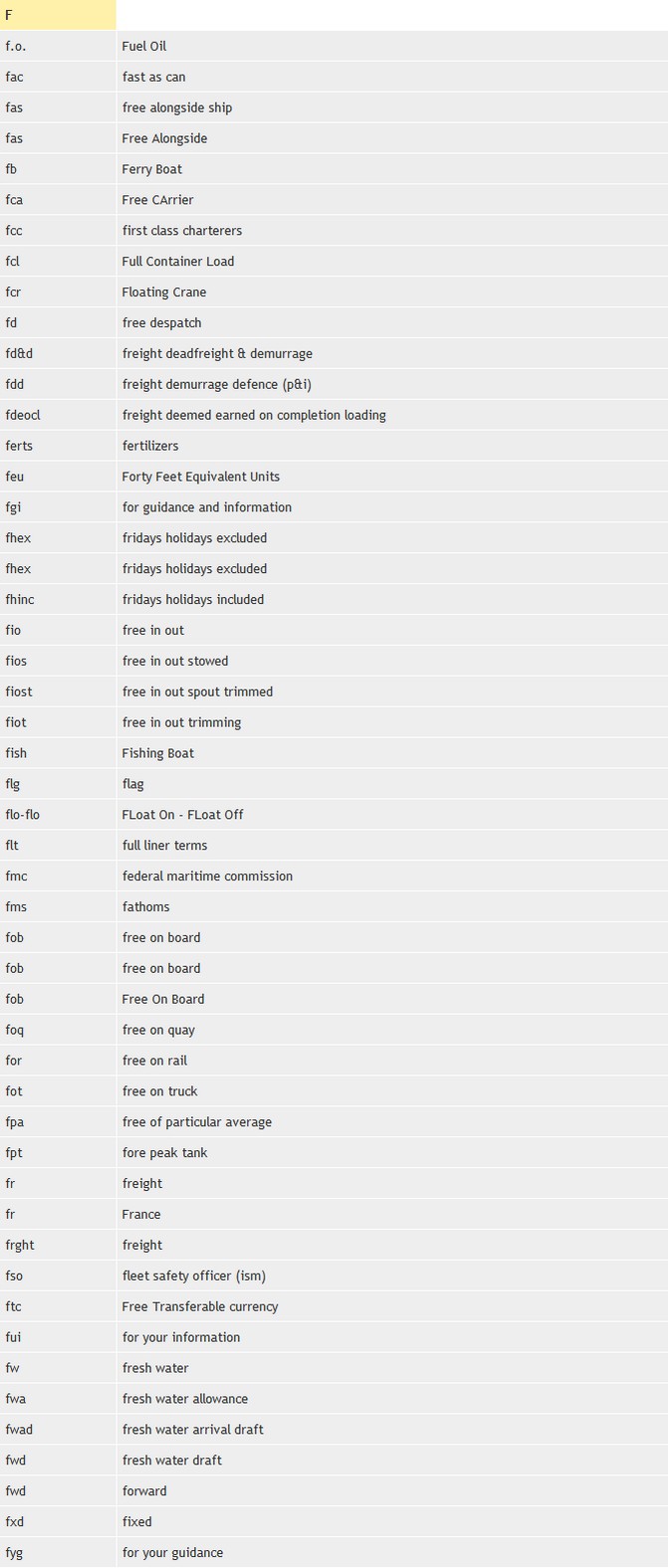Select the "Free On Board" capitalized entry

pyautogui.click(x=163, y=1000)
